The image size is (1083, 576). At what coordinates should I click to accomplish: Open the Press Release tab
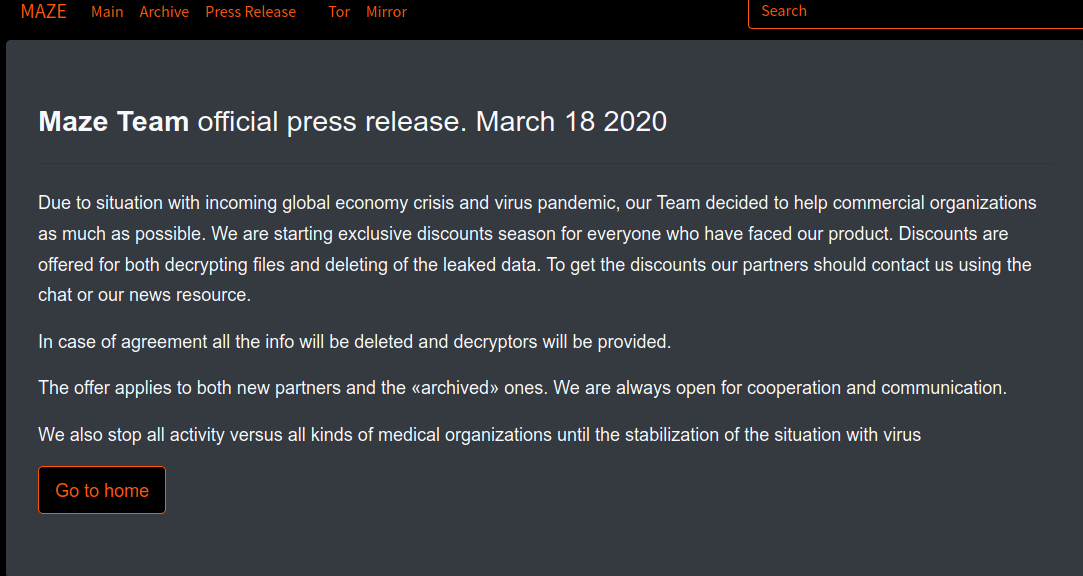[251, 12]
